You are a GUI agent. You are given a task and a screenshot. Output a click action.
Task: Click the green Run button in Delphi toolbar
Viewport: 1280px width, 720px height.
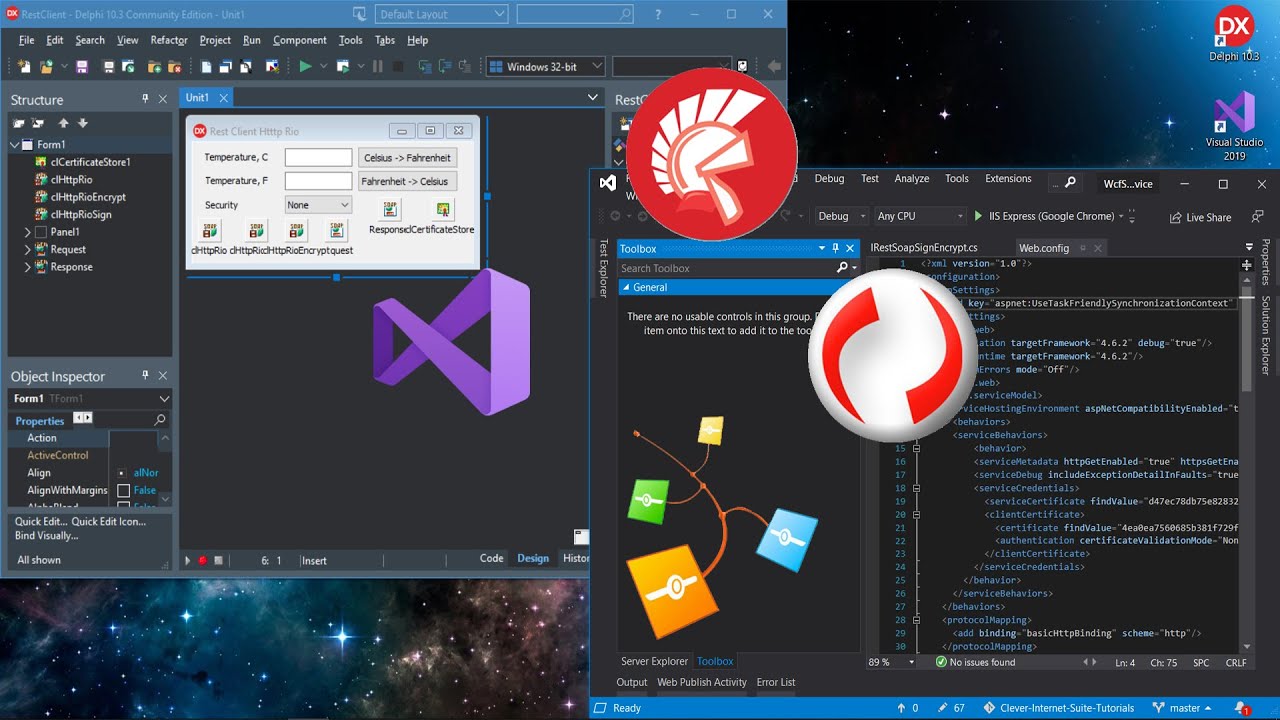[305, 67]
